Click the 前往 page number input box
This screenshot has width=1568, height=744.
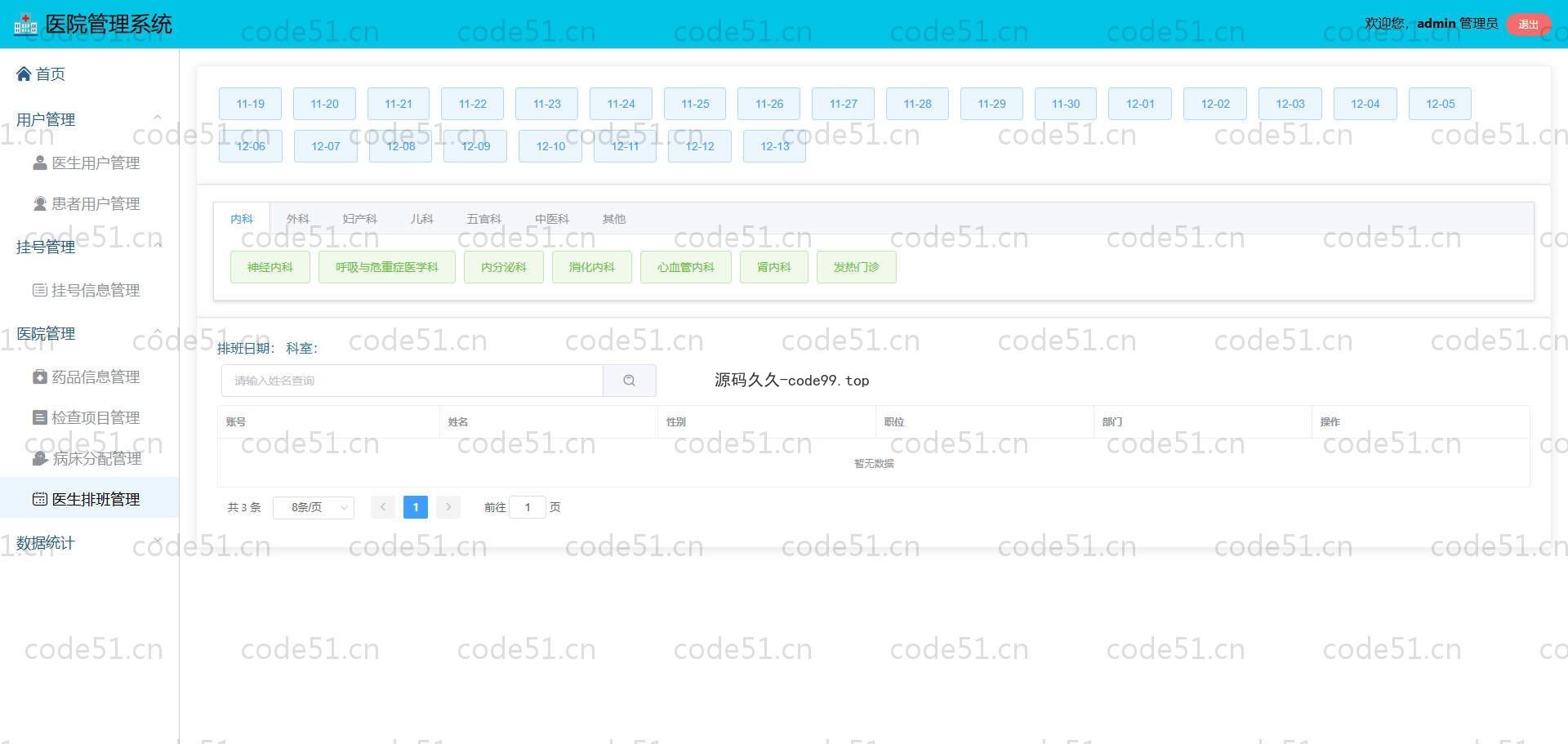(528, 507)
